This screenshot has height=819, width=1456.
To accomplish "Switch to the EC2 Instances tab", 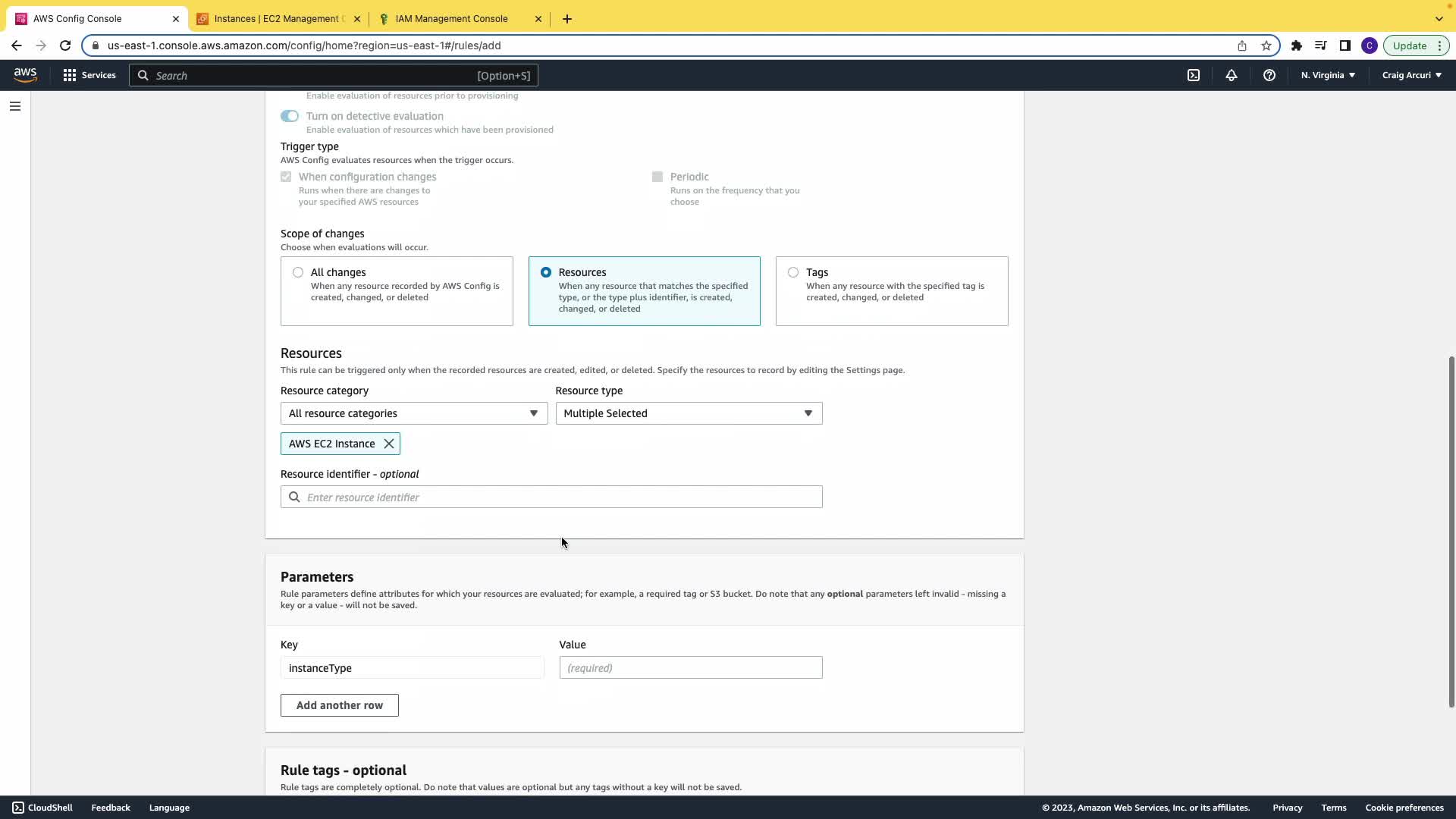I will (x=278, y=19).
